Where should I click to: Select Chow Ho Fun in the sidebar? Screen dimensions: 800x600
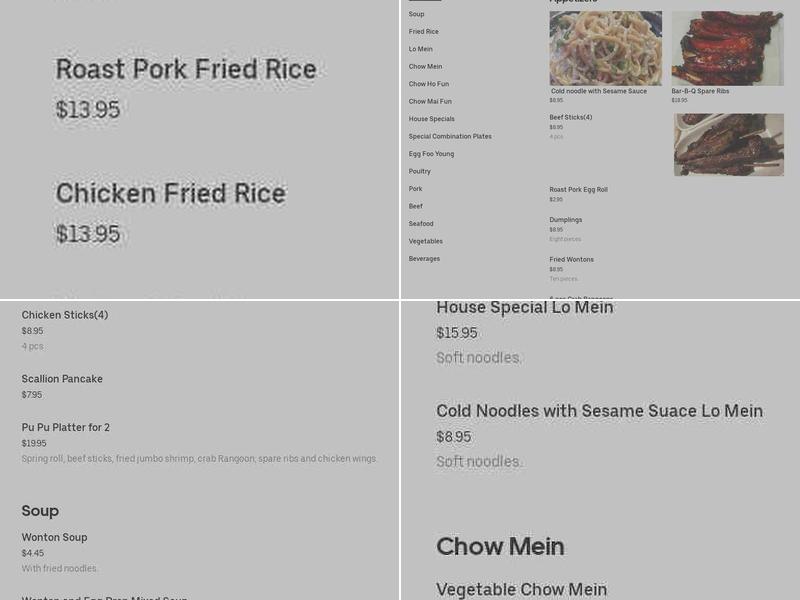tap(428, 84)
